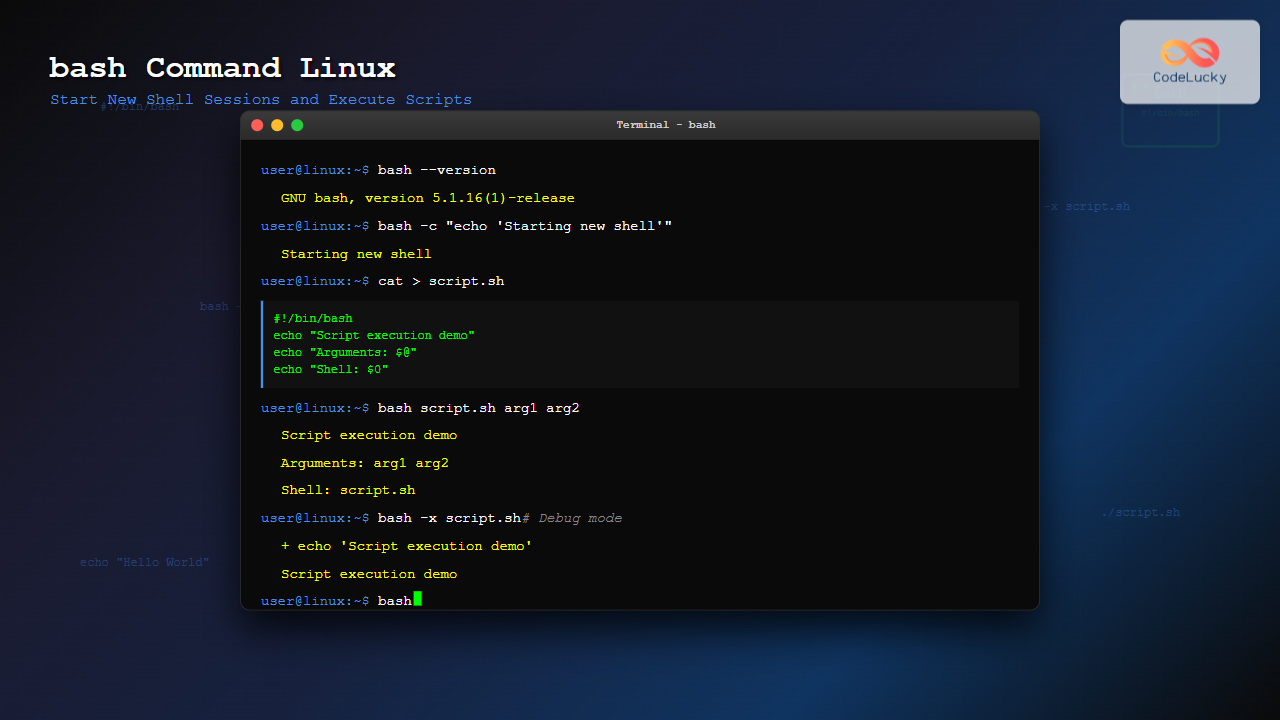This screenshot has width=1280, height=720.
Task: Click the red close window button
Action: (257, 125)
